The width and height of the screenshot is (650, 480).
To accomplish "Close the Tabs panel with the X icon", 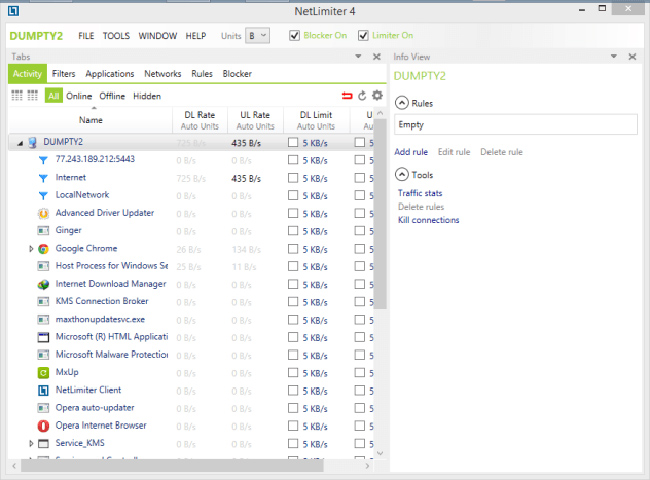I will pos(377,56).
